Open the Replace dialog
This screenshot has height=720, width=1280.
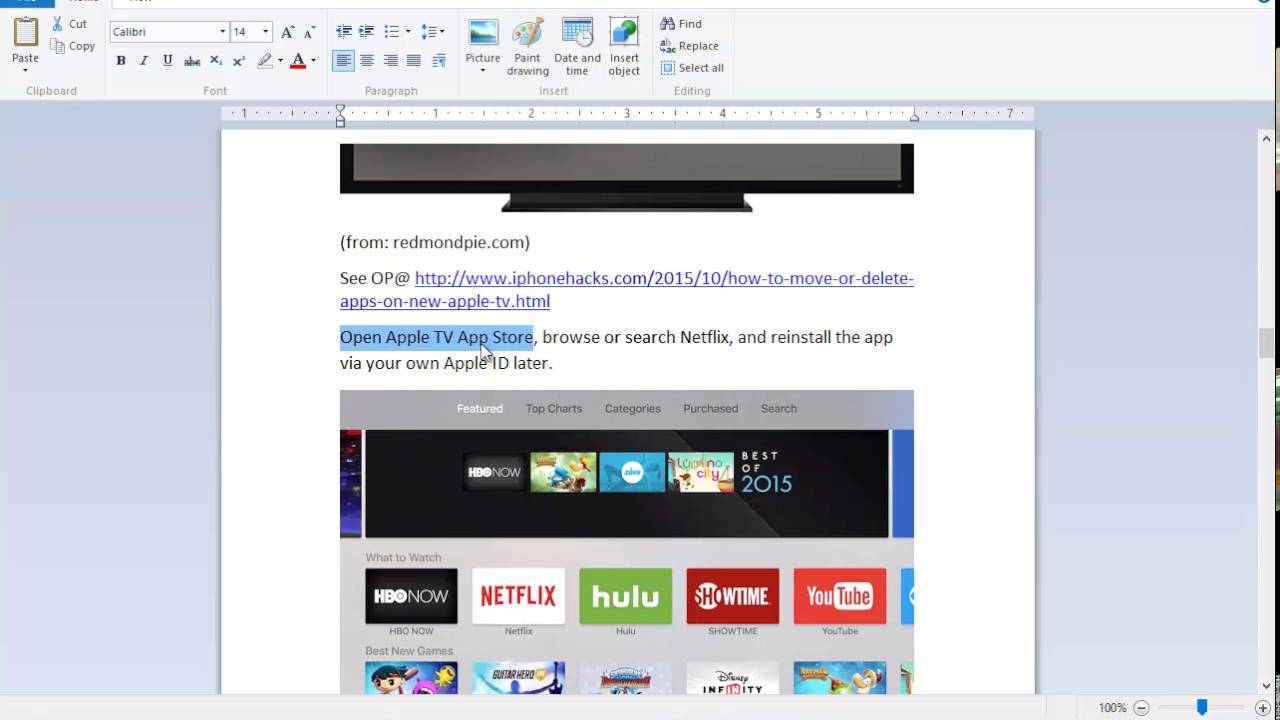[x=689, y=46]
